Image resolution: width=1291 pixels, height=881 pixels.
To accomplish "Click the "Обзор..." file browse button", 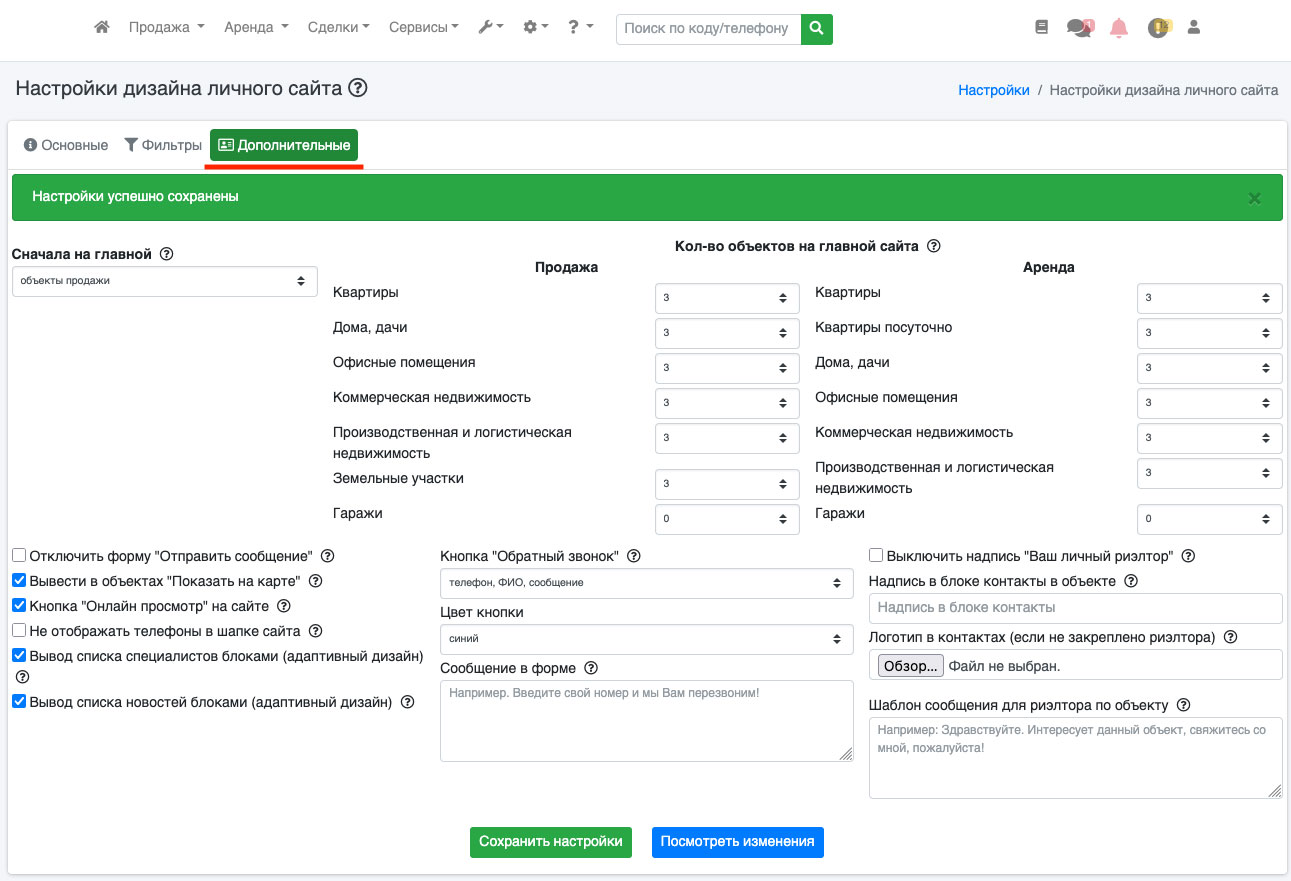I will [x=910, y=666].
